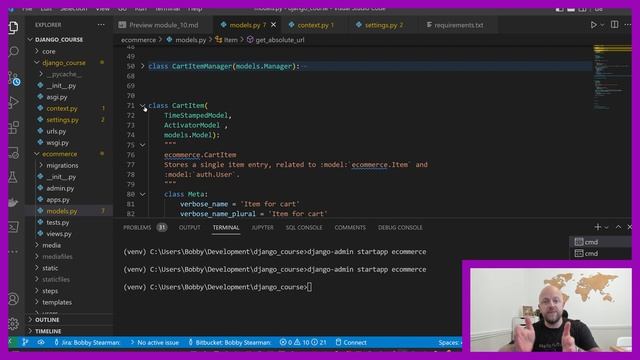The height and width of the screenshot is (360, 640).
Task: Open the PROBLEMS panel tab
Action: [145, 227]
